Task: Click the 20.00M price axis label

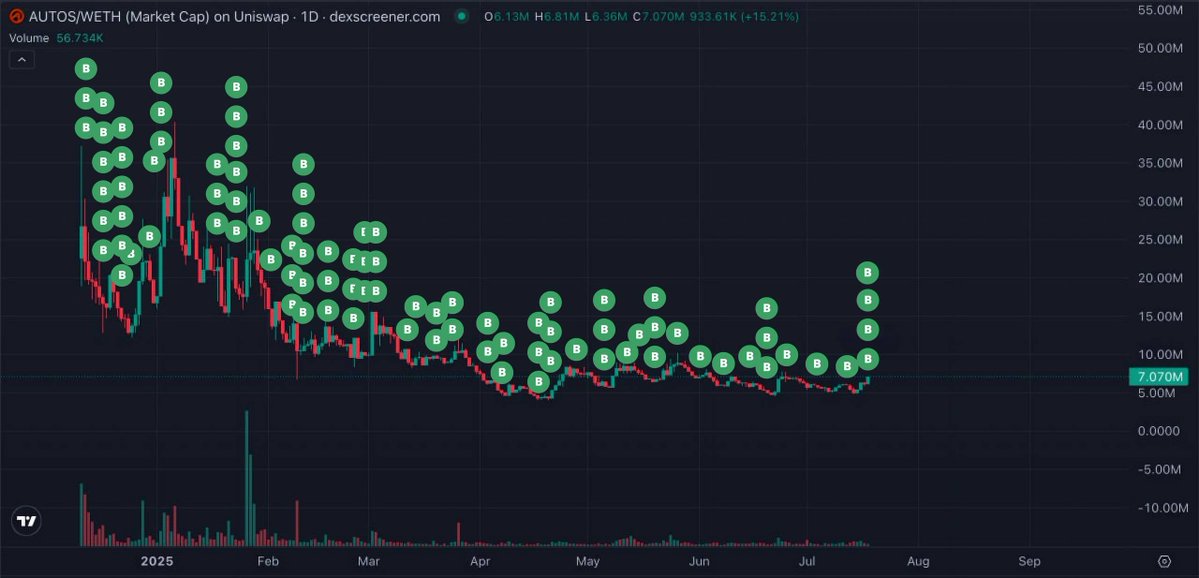Action: (1159, 278)
